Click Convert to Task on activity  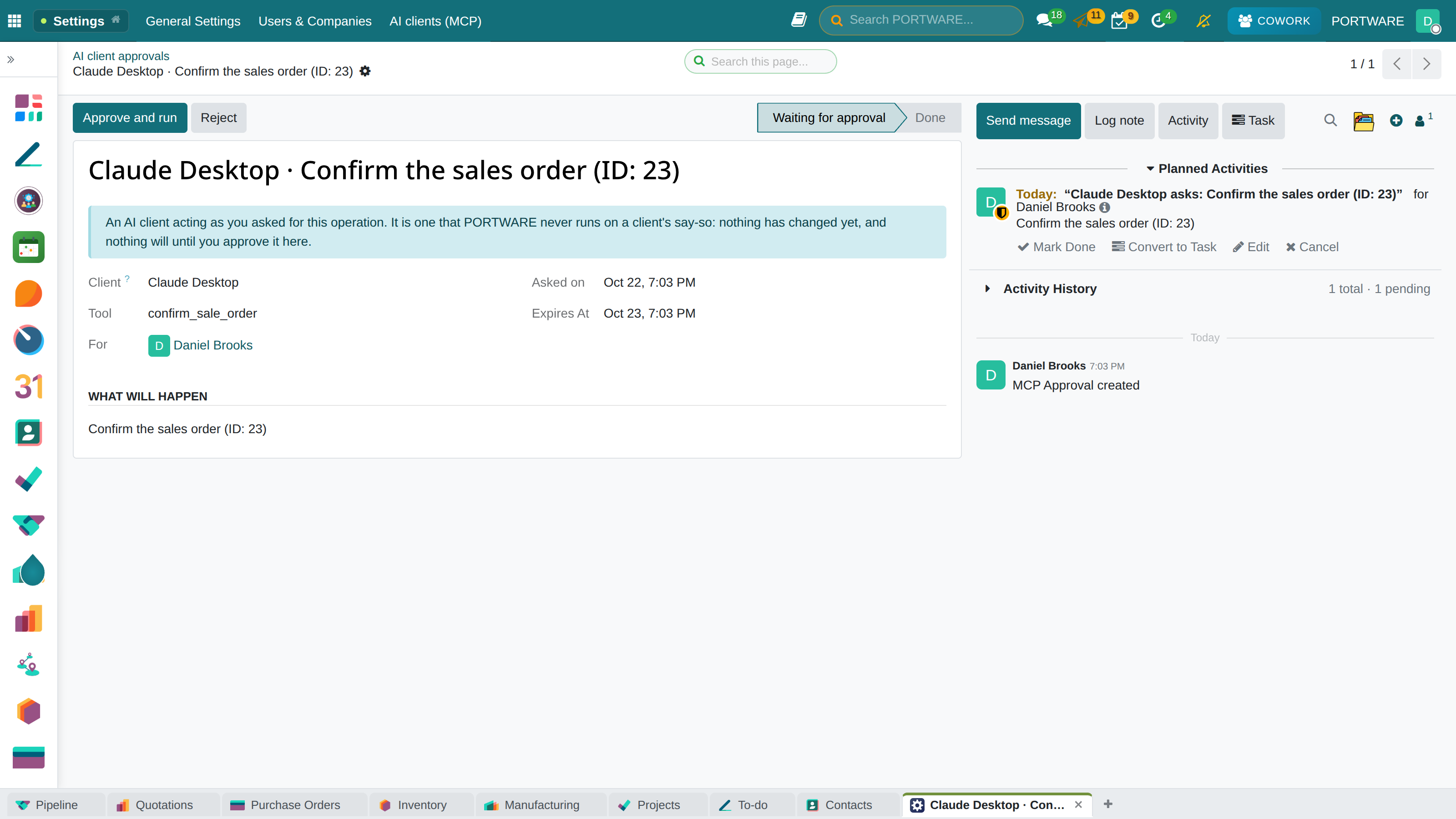[x=1164, y=247]
